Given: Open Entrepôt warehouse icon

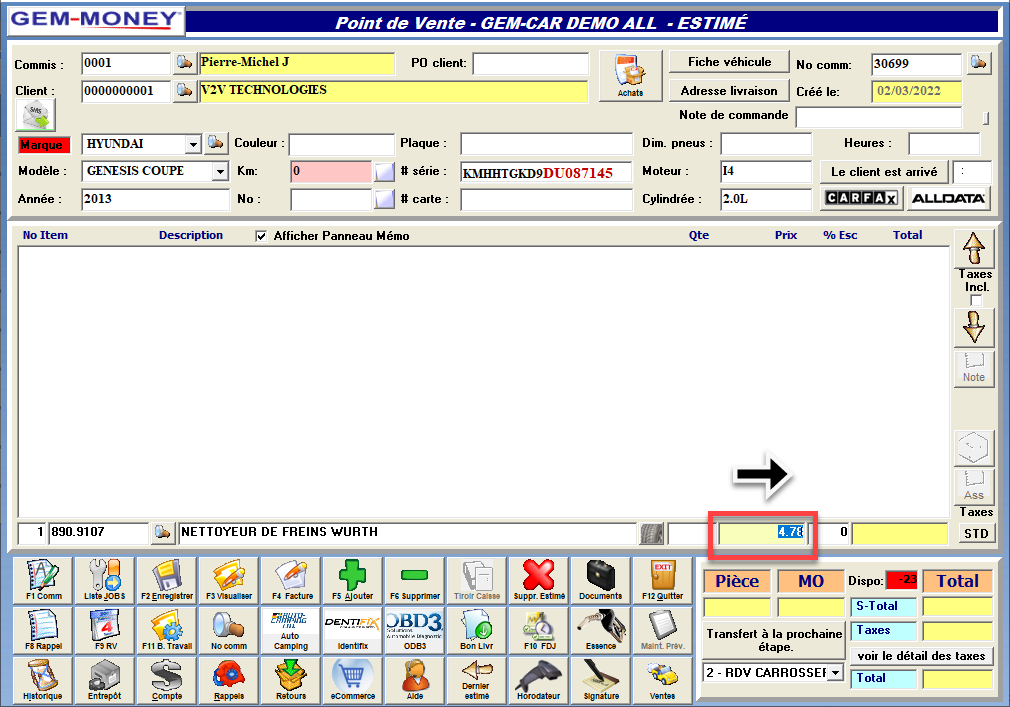Looking at the screenshot, I should 105,680.
